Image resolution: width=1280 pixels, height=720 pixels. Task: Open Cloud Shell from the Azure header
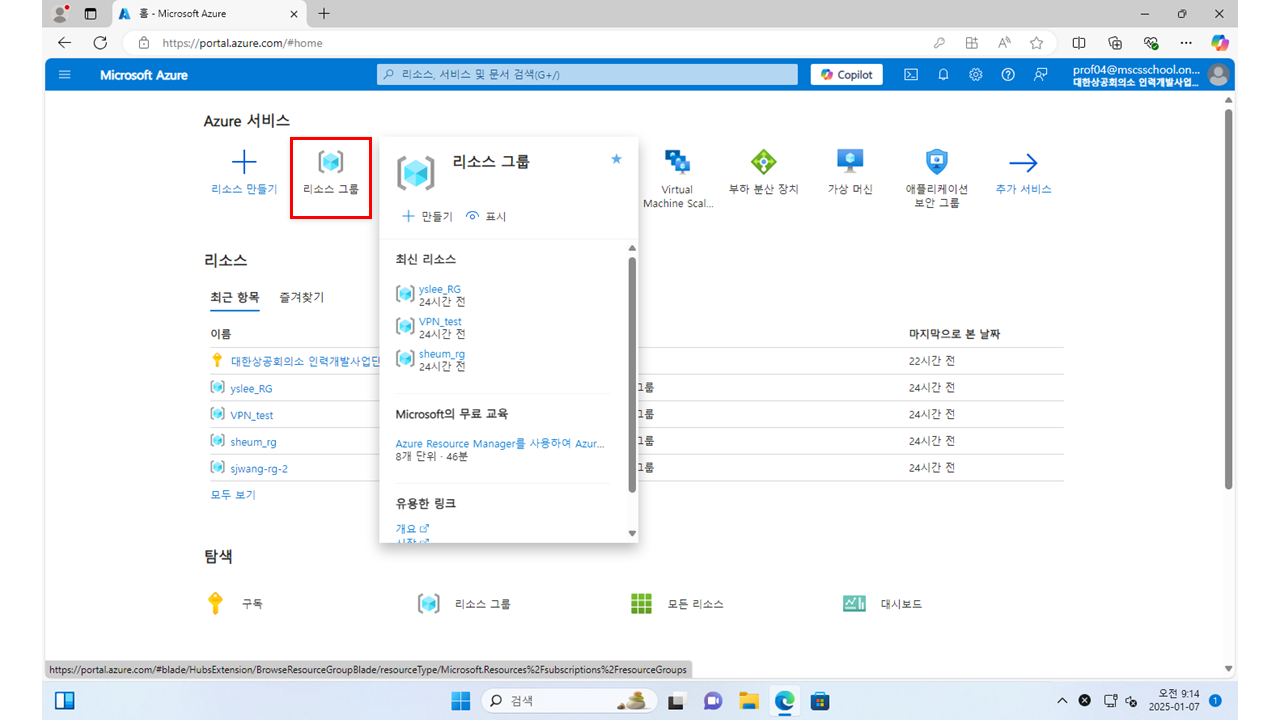(911, 75)
